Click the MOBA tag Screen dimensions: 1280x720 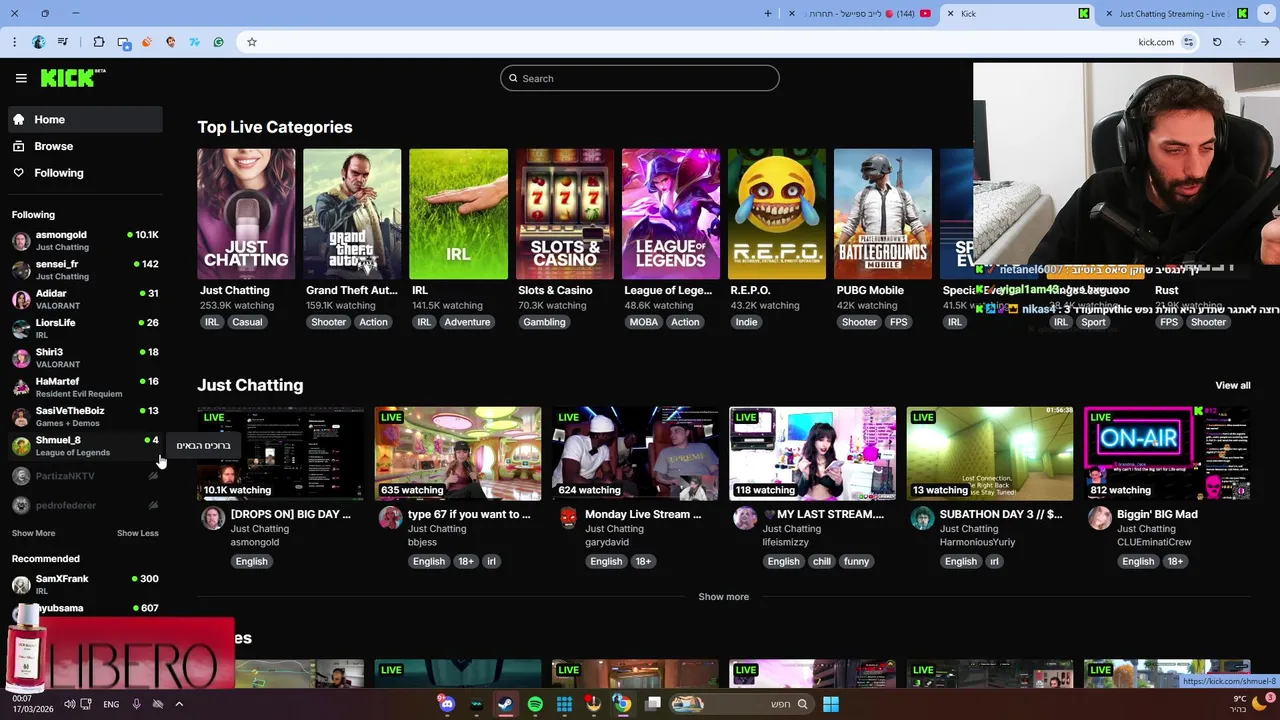[644, 322]
